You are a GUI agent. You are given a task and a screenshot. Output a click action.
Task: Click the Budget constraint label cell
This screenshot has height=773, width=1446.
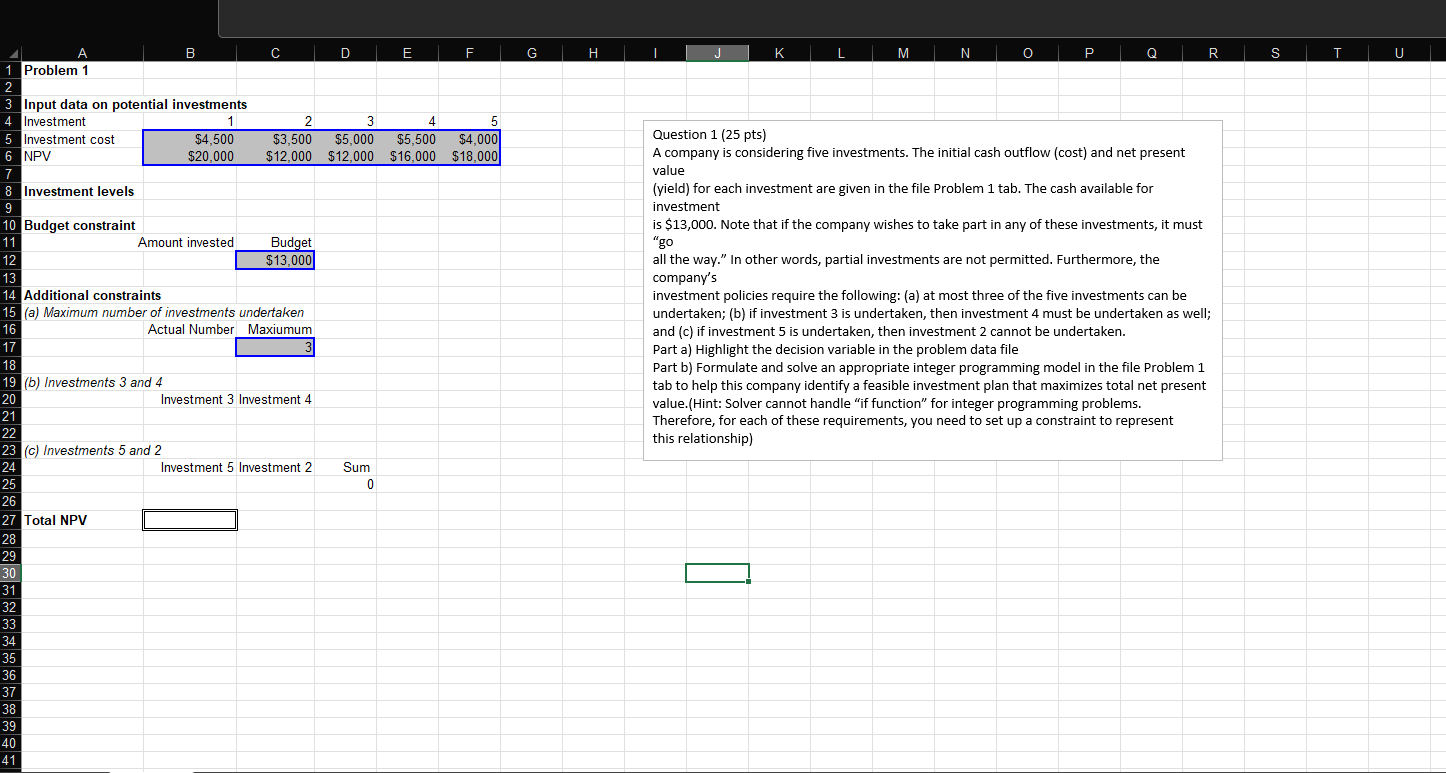79,225
